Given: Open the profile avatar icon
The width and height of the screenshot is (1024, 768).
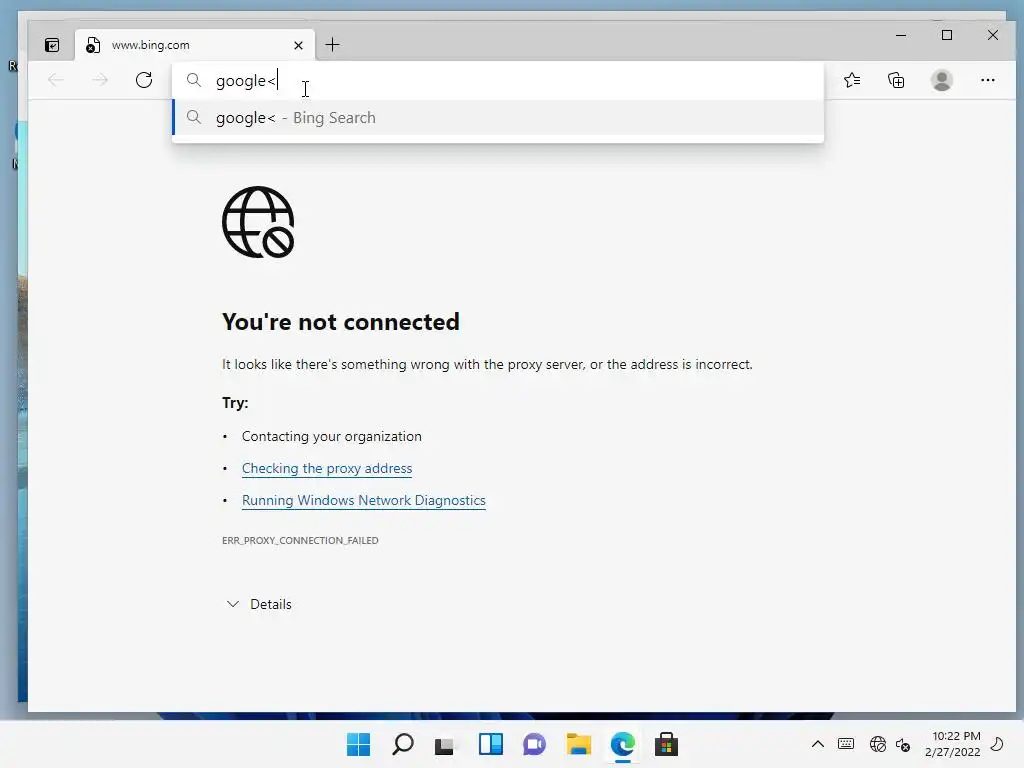Looking at the screenshot, I should coord(942,80).
